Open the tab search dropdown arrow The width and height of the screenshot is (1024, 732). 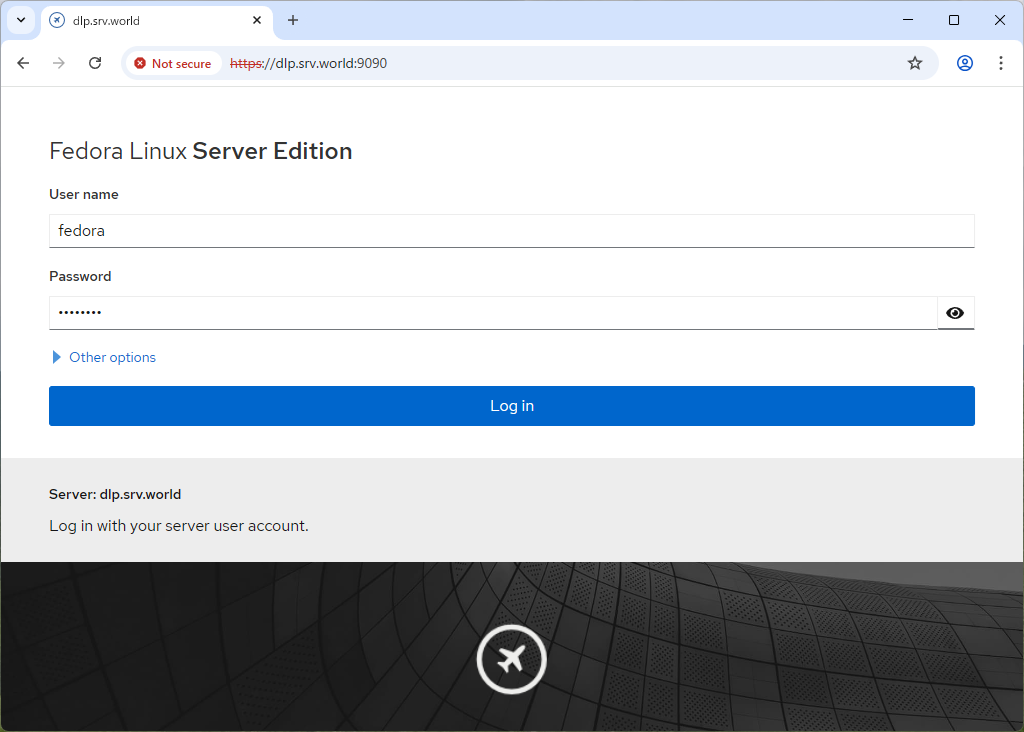(x=21, y=20)
